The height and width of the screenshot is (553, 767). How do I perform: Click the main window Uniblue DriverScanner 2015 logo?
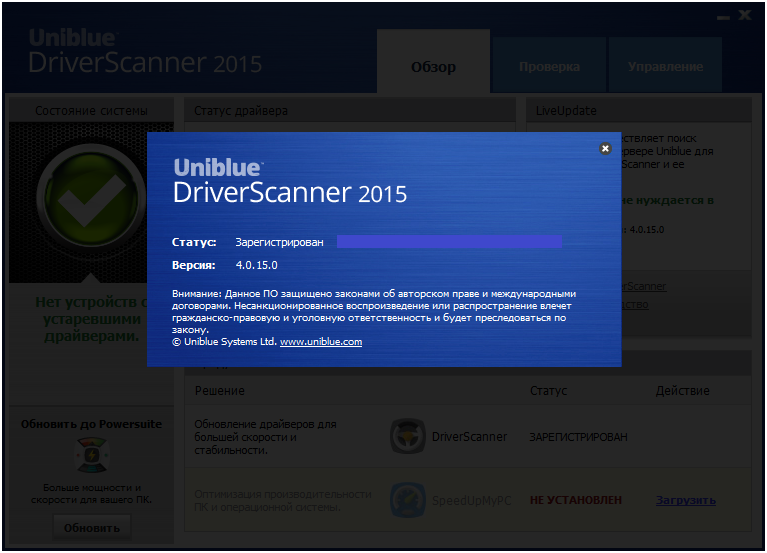(x=145, y=51)
